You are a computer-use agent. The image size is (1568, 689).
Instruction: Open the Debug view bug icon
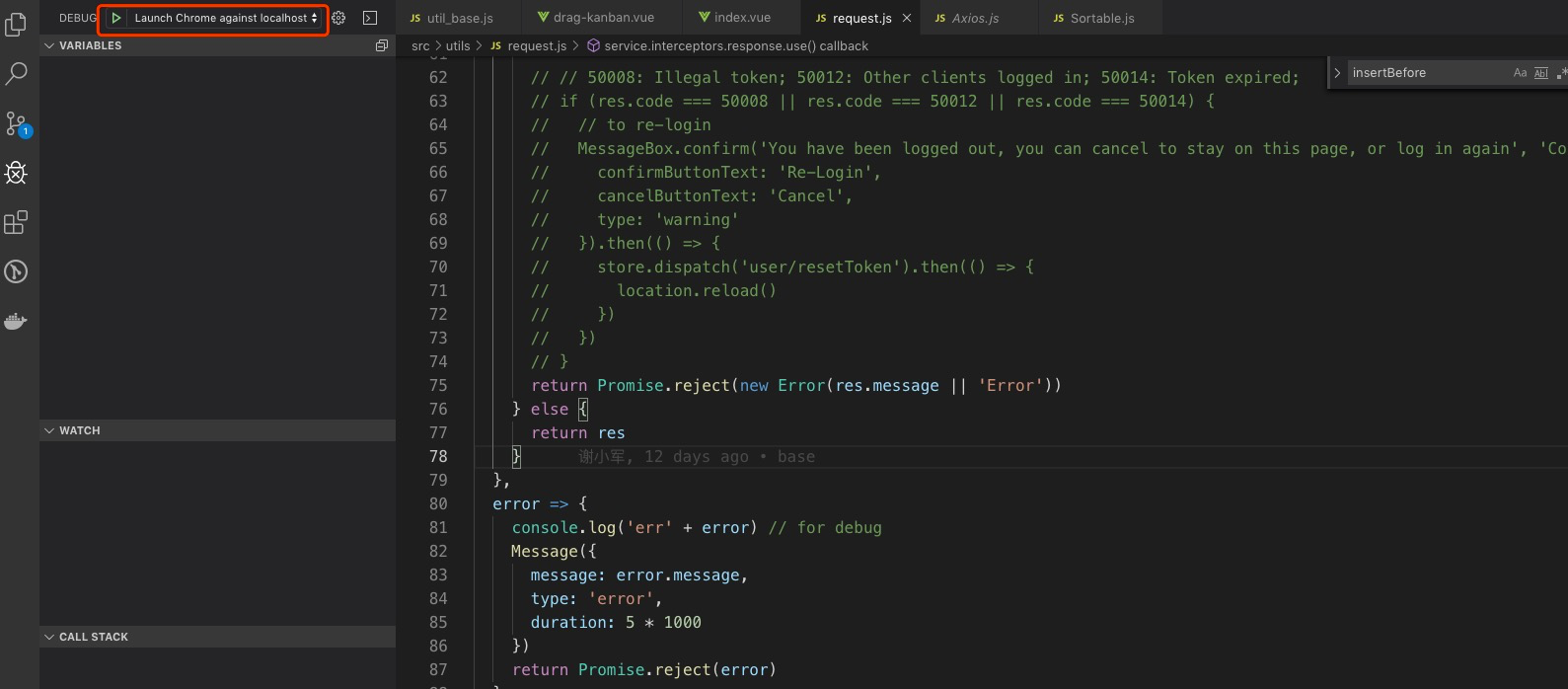point(16,173)
